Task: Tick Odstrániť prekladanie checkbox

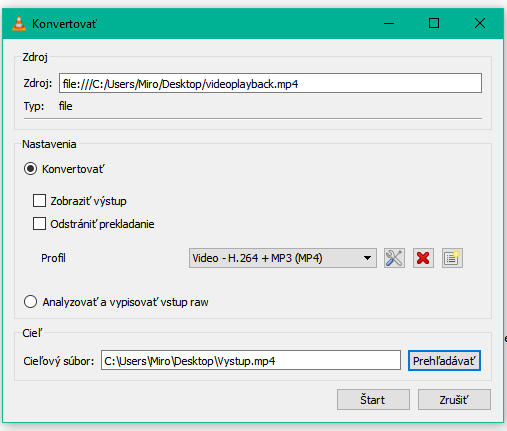Action: 39,224
